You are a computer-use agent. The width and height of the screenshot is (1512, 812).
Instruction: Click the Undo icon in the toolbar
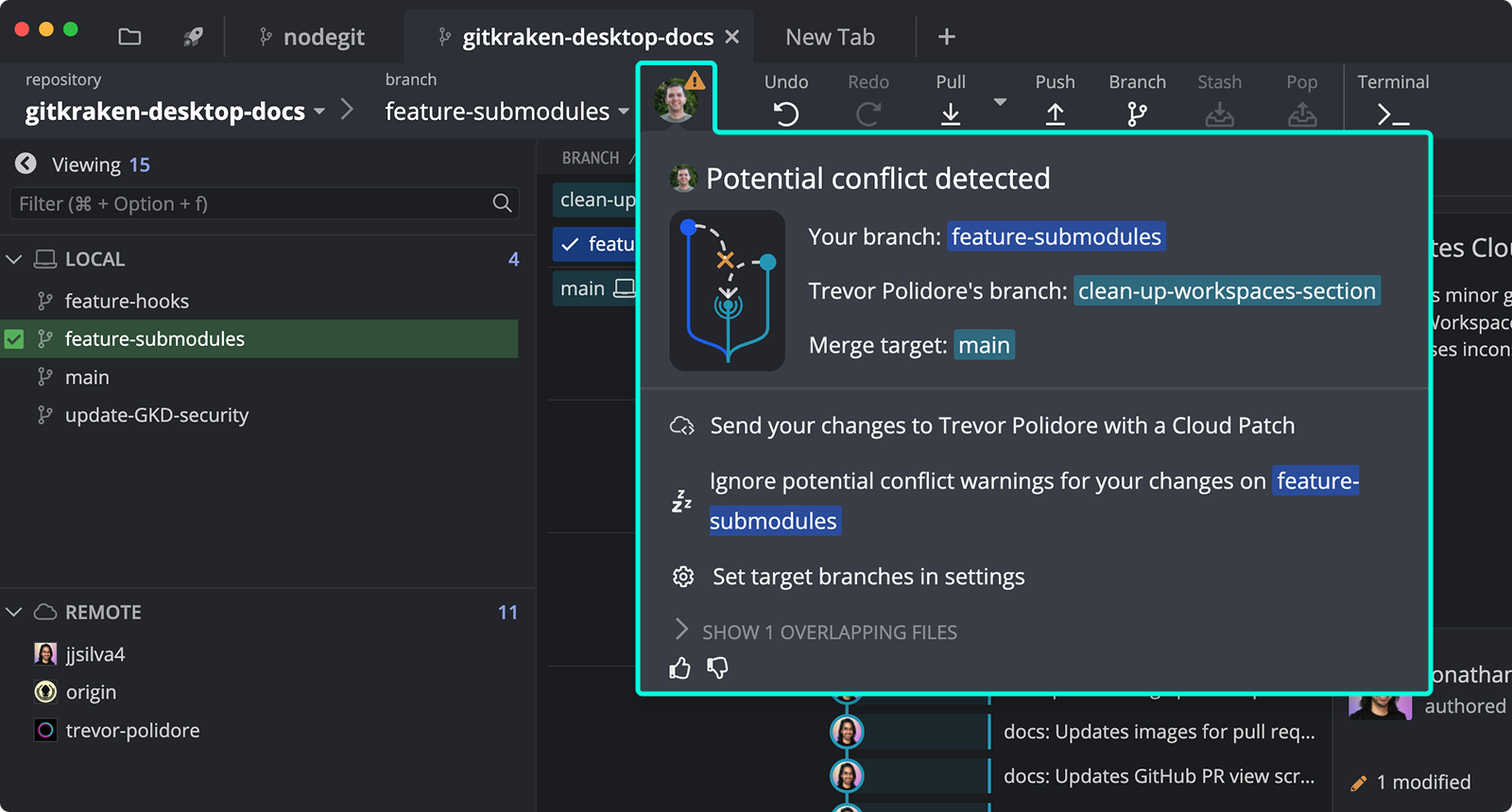point(785,113)
